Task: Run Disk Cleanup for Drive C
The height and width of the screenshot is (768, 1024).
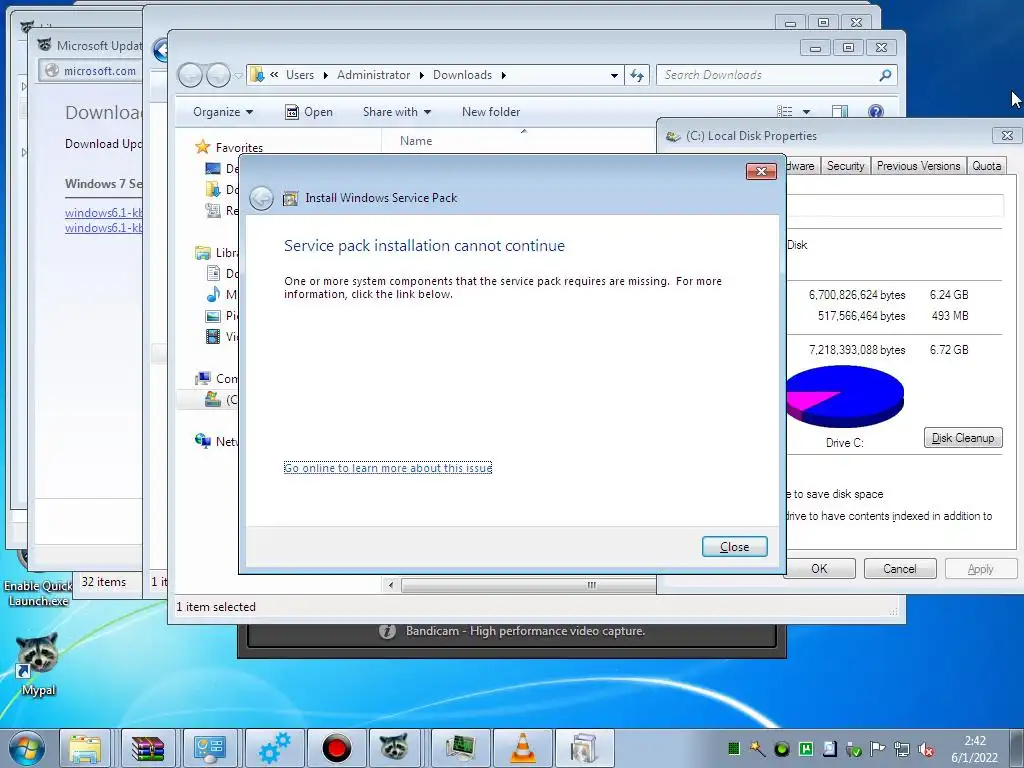Action: click(963, 438)
